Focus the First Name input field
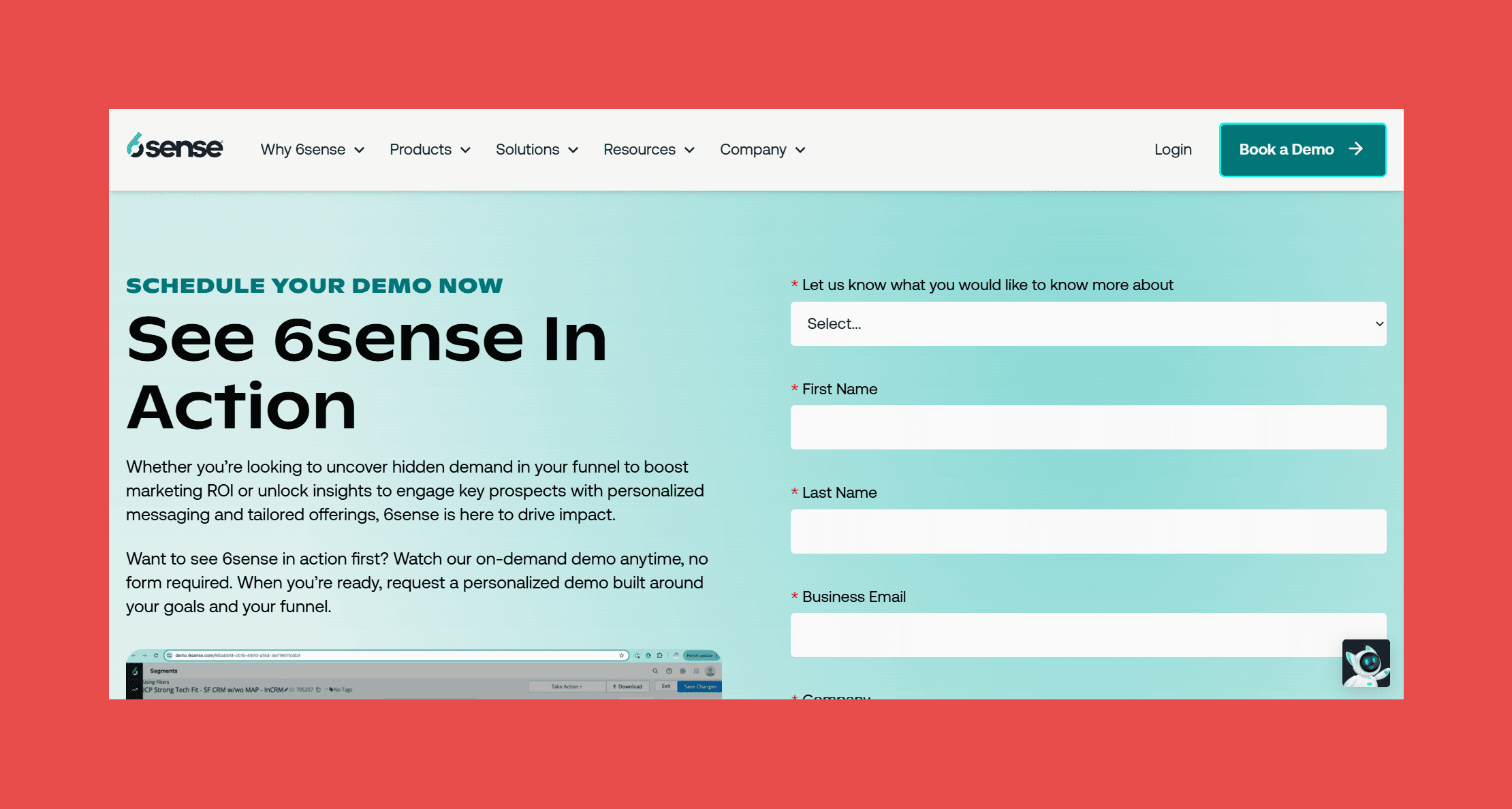Screen dimensions: 1512x809 [x=1088, y=427]
